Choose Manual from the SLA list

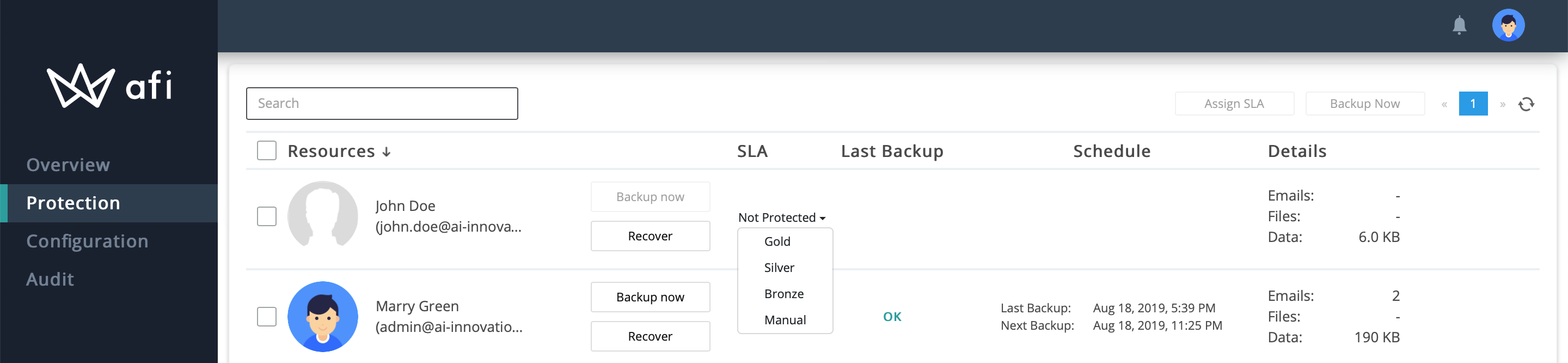(x=785, y=320)
